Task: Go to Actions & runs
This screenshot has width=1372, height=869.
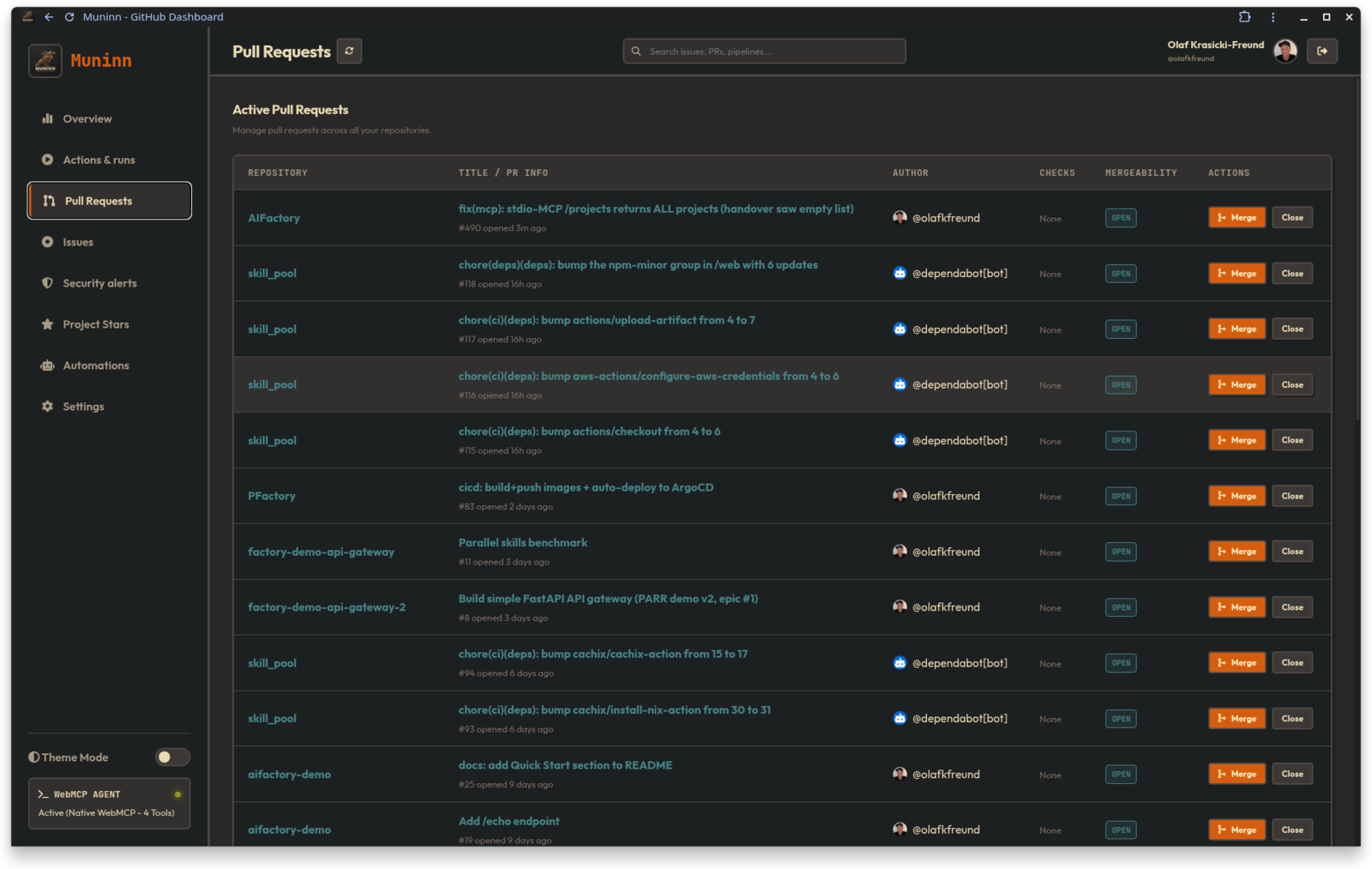Action: pos(110,160)
